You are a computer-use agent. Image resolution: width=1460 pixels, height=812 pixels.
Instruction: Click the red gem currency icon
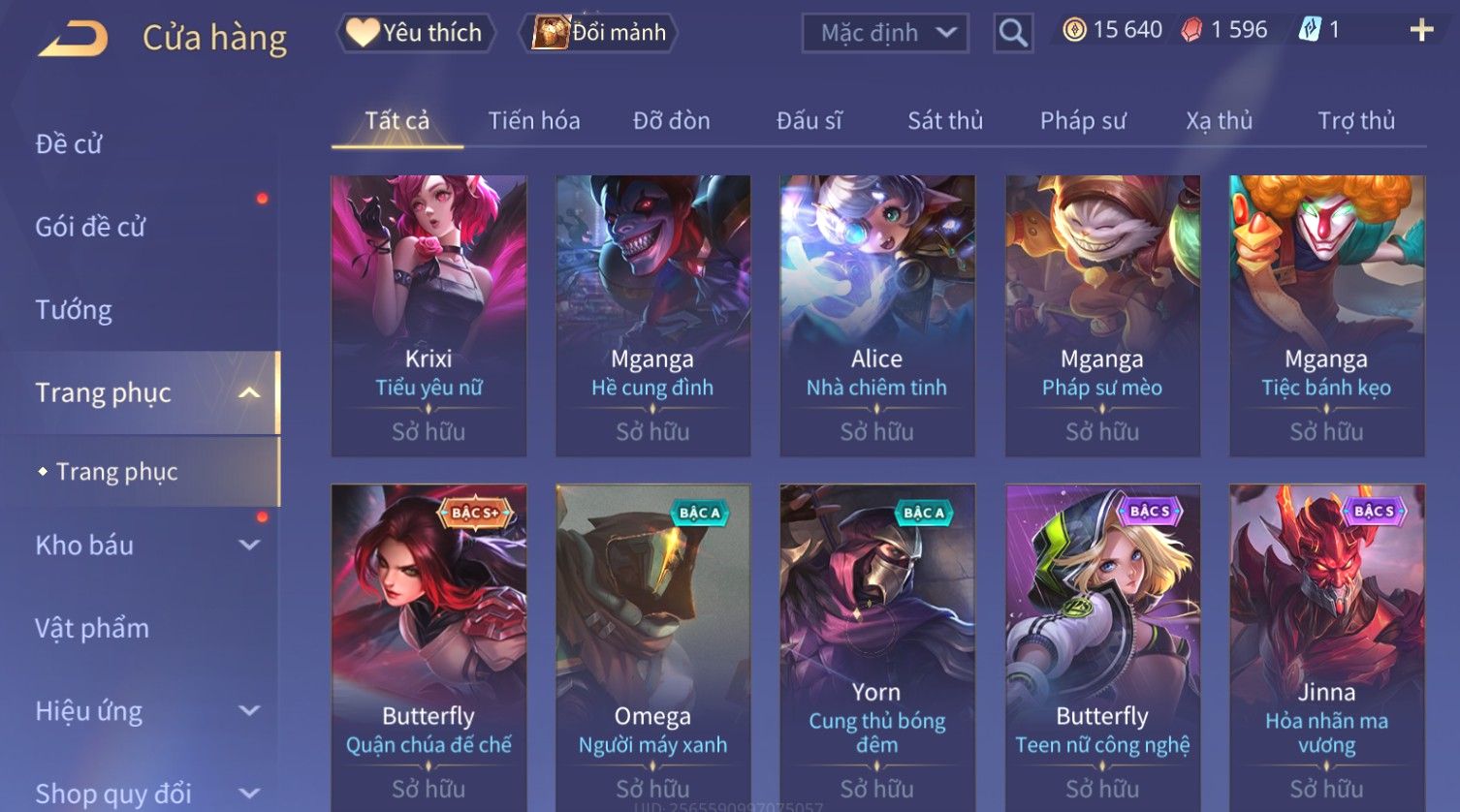pyautogui.click(x=1191, y=31)
